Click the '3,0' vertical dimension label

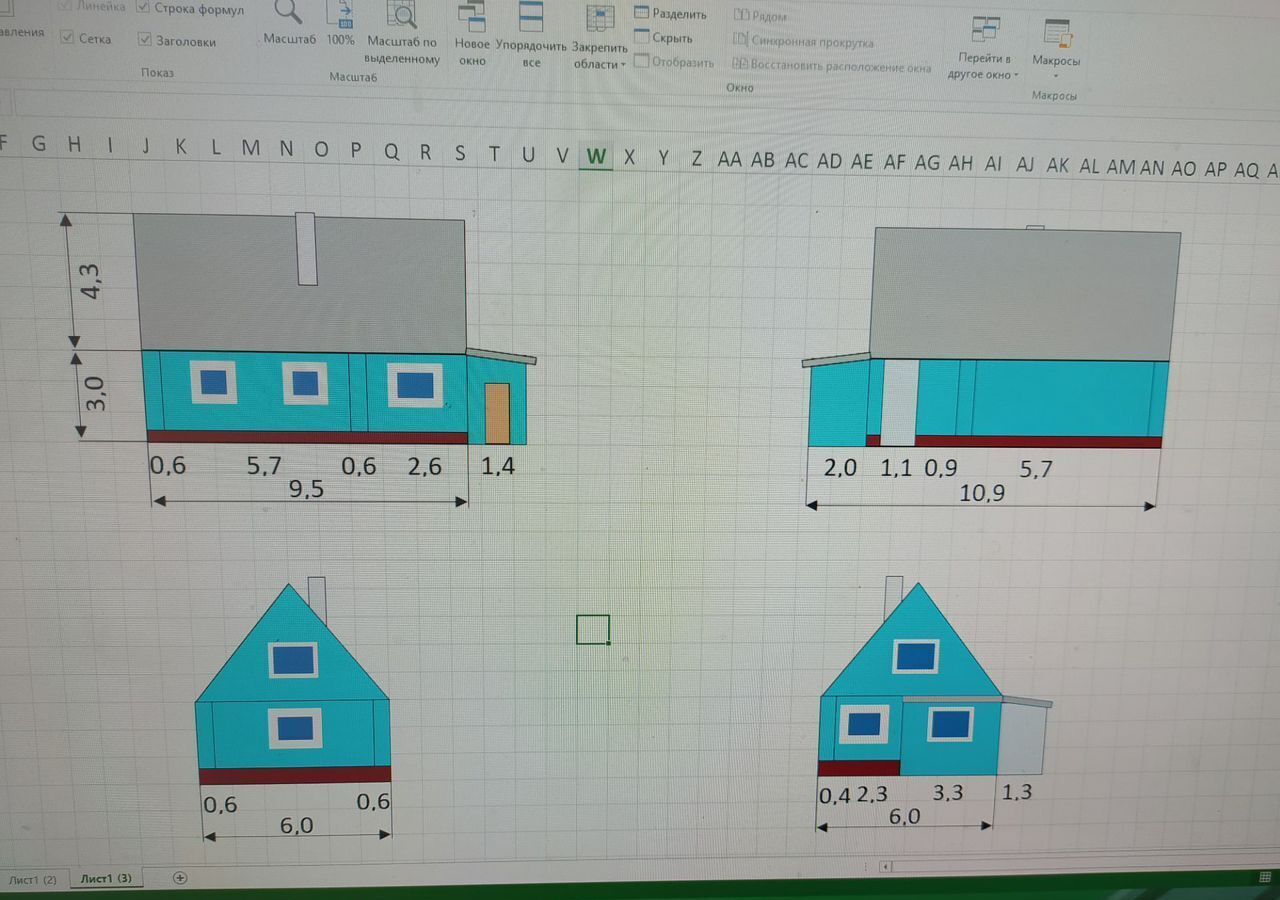[96, 393]
